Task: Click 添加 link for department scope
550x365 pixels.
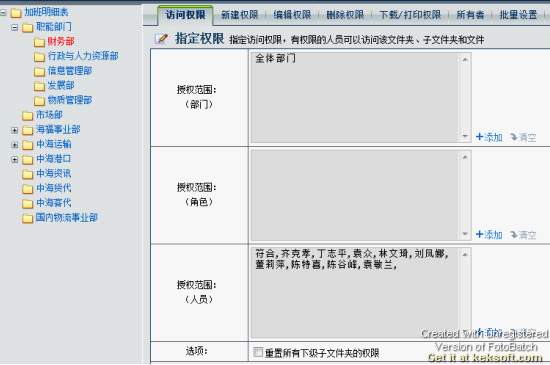Action: pyautogui.click(x=489, y=137)
